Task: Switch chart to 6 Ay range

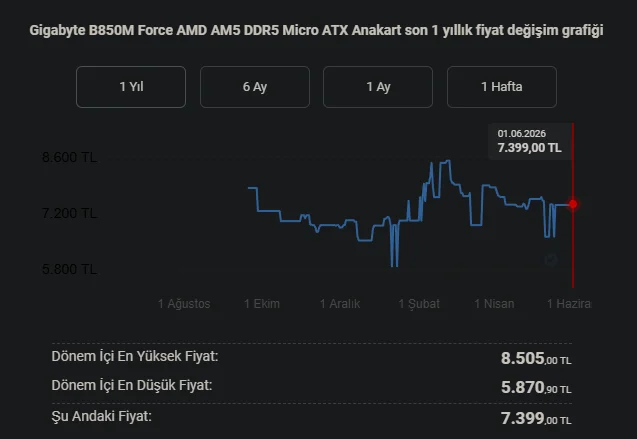Action: click(x=255, y=87)
